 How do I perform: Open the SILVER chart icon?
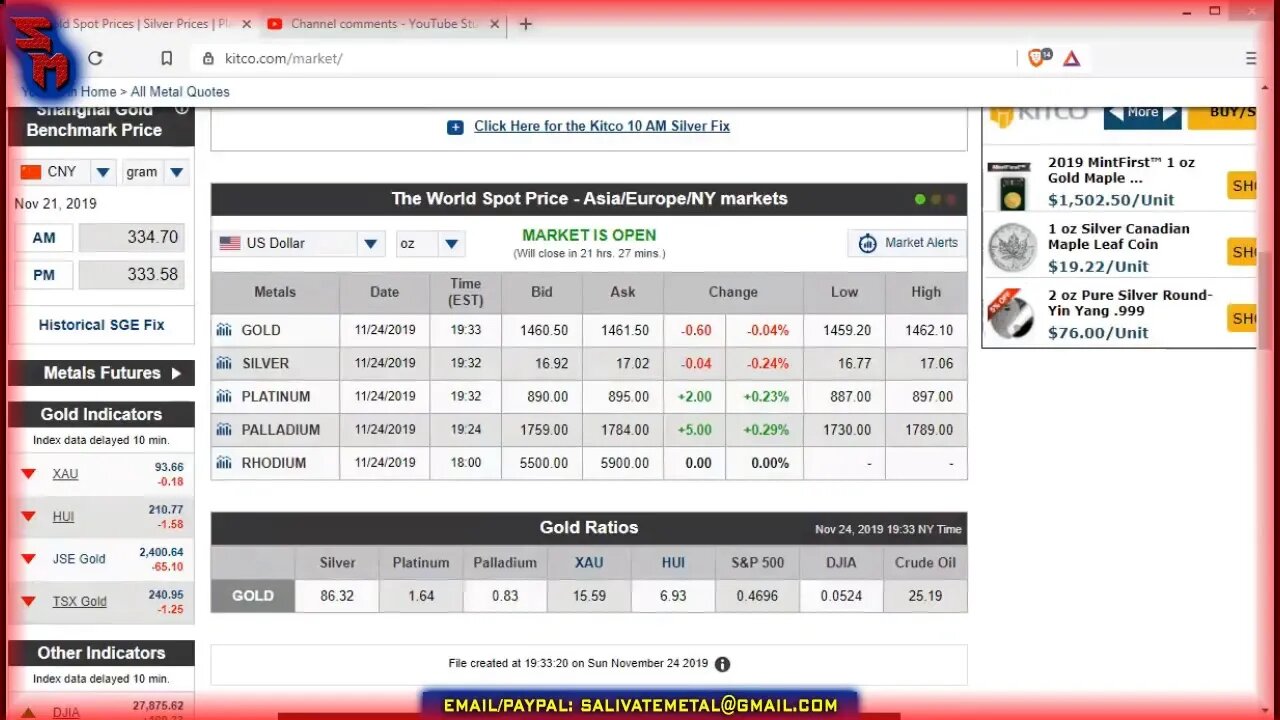pyautogui.click(x=224, y=363)
